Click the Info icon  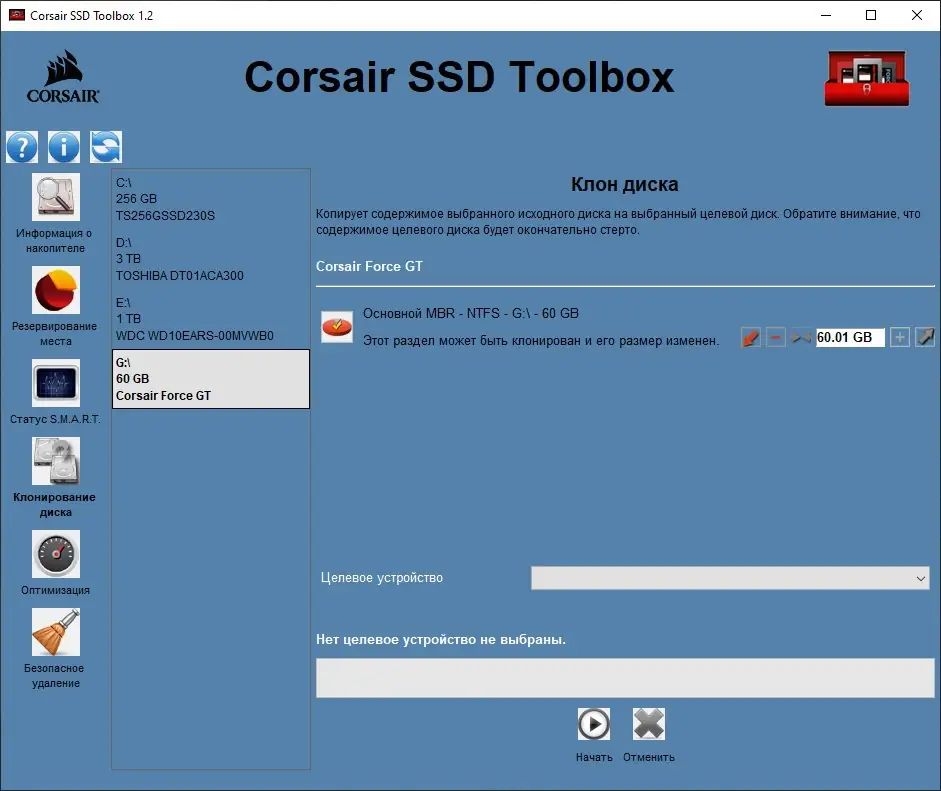click(x=64, y=147)
